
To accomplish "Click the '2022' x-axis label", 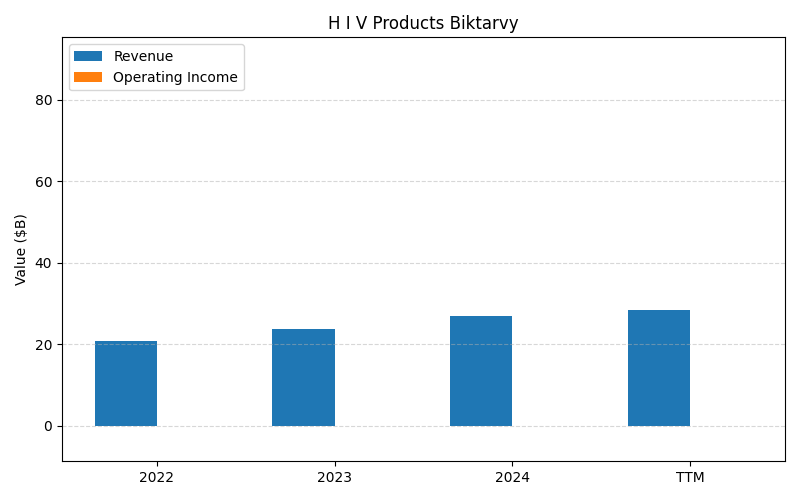I will (x=157, y=478).
